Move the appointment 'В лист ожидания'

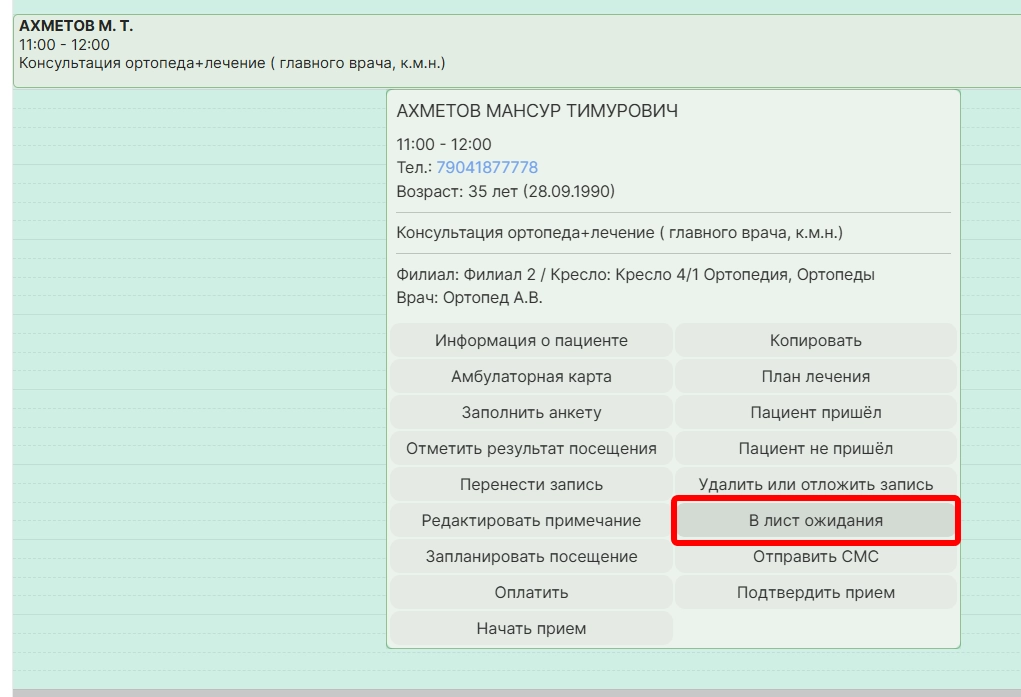tap(815, 521)
